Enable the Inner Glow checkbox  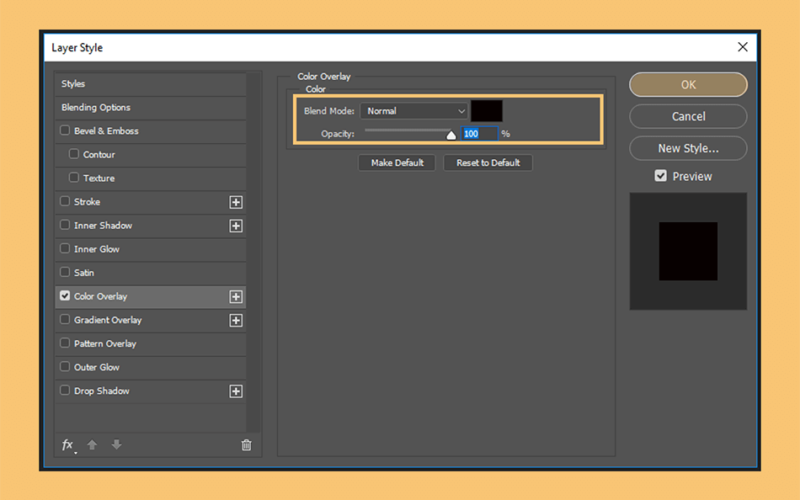tap(65, 248)
